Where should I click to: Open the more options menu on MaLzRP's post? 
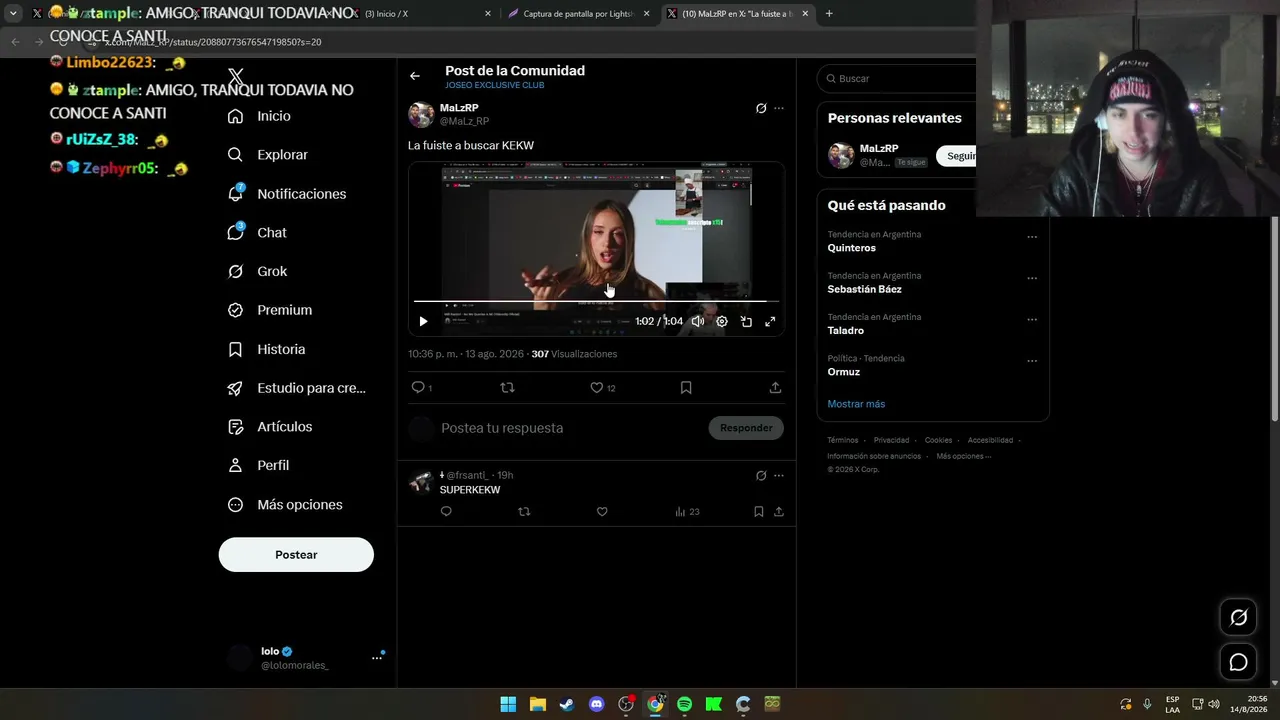click(x=779, y=108)
